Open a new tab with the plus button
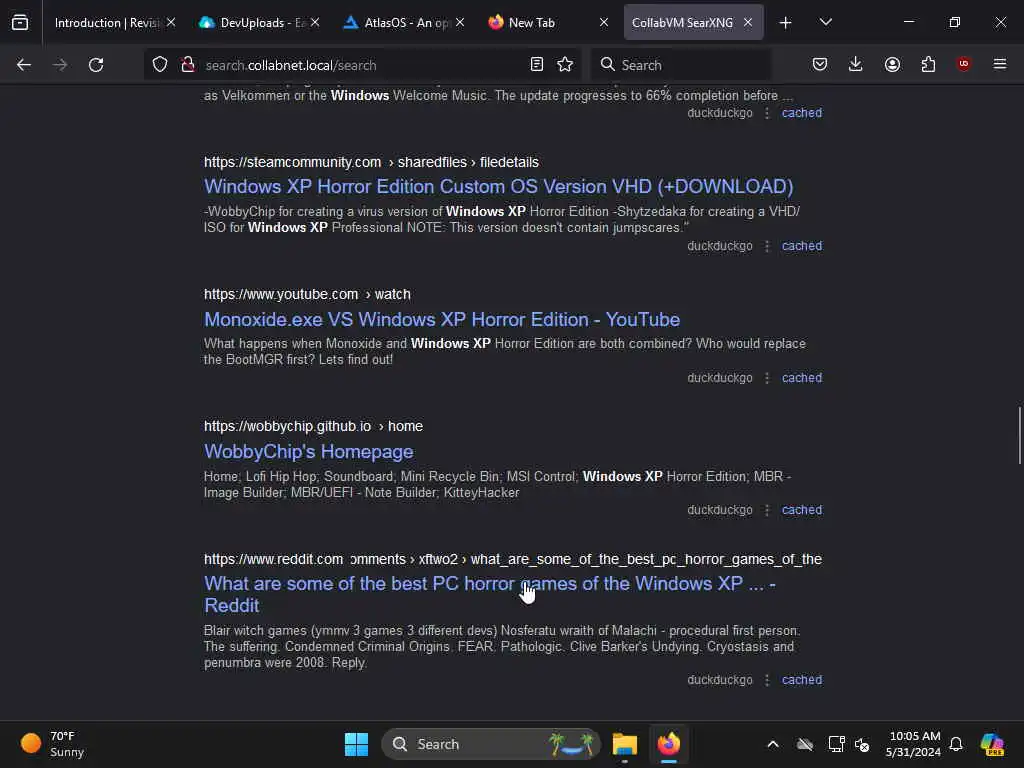1024x768 pixels. pos(786,23)
